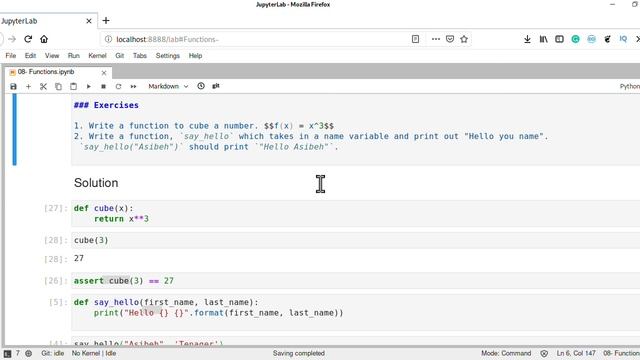This screenshot has width=640, height=360.
Task: Select the assert cube(3) == 27 cell
Action: point(356,281)
